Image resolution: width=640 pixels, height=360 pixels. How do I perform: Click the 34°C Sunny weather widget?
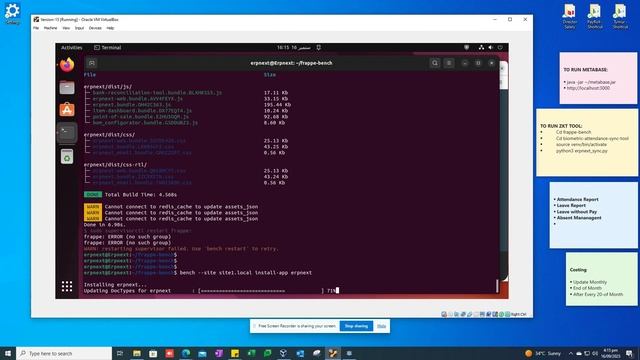(543, 353)
